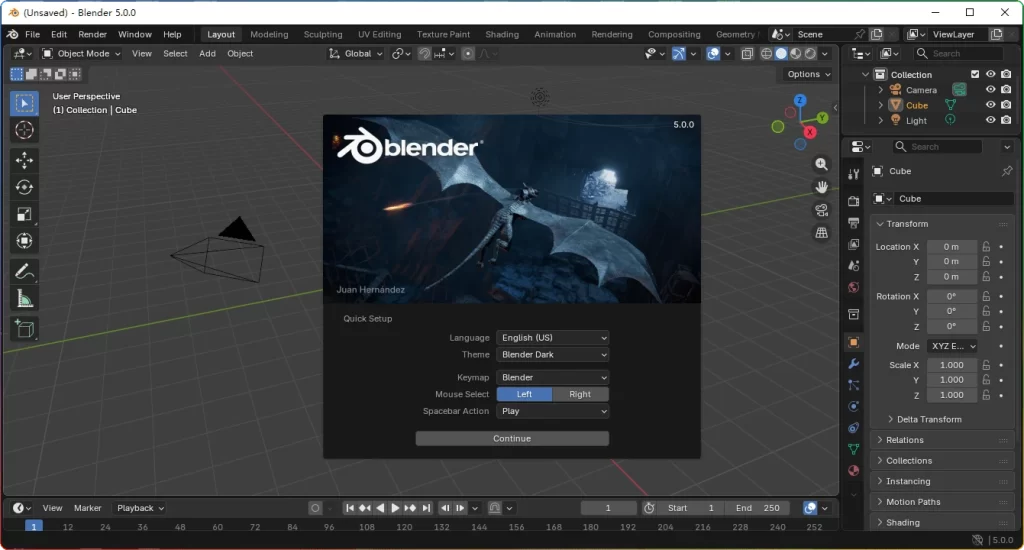This screenshot has height=550, width=1024.
Task: Open the viewport Options button
Action: (808, 74)
